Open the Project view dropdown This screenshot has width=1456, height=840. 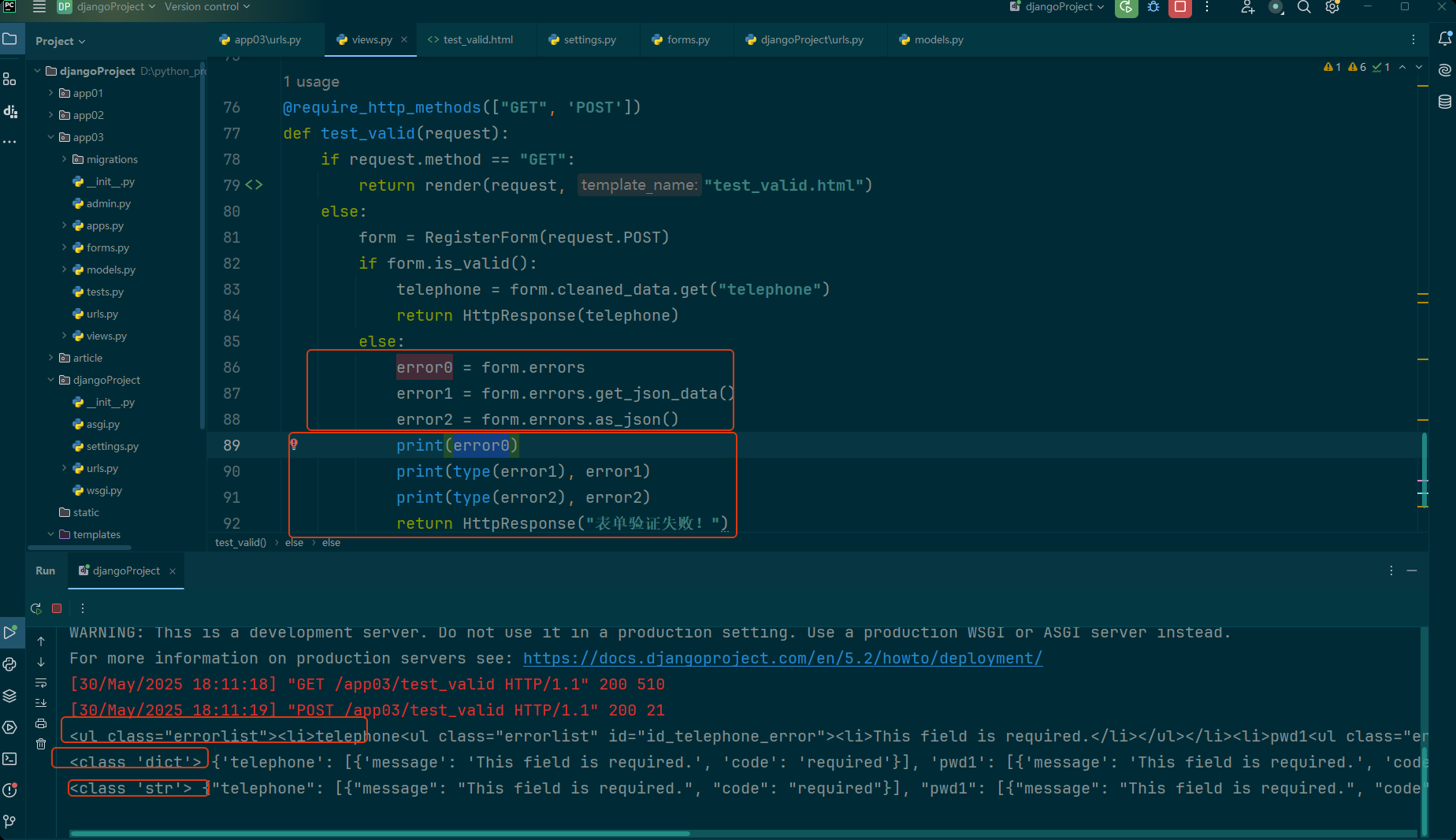coord(61,41)
